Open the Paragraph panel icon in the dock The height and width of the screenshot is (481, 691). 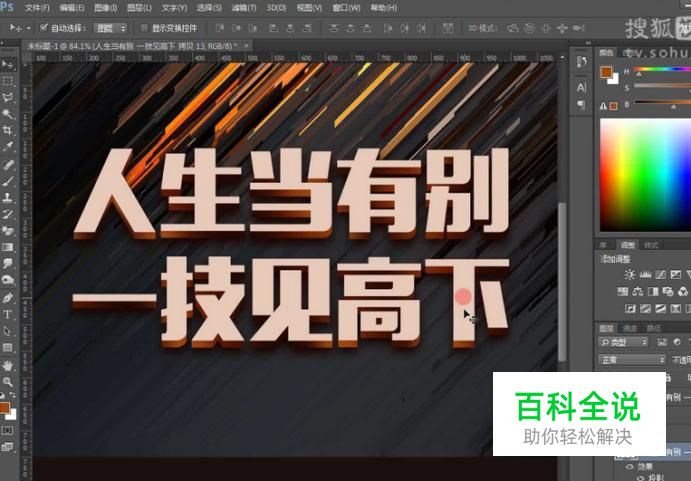click(x=582, y=104)
